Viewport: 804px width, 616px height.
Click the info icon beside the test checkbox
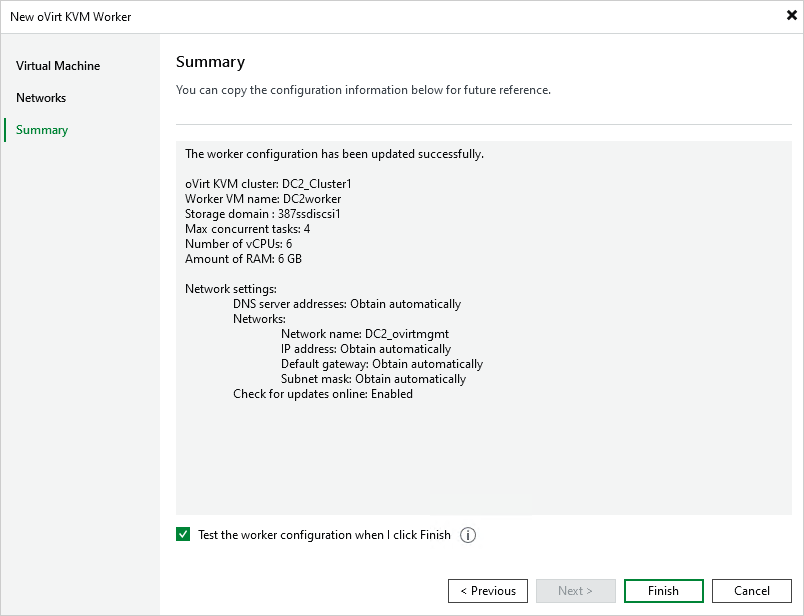pos(467,535)
